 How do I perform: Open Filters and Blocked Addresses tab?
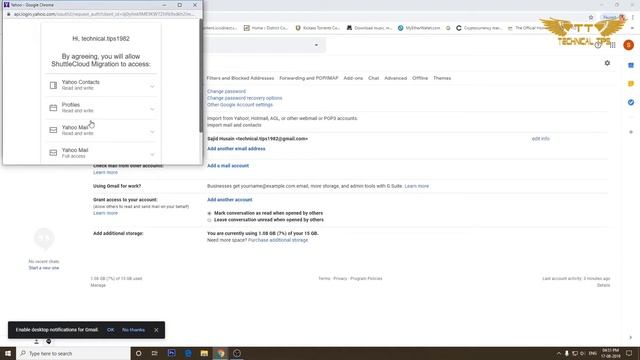[x=240, y=78]
